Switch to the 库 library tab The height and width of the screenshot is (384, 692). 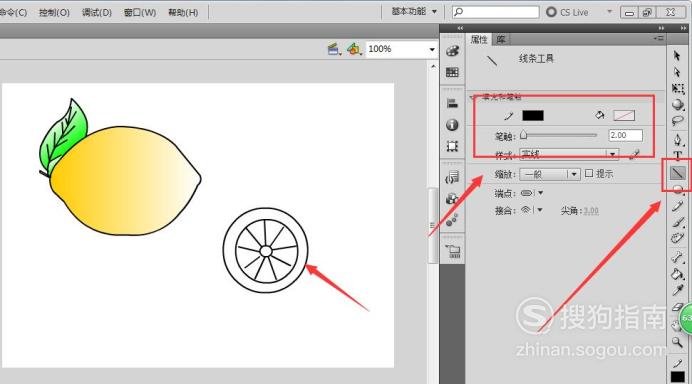coord(501,39)
